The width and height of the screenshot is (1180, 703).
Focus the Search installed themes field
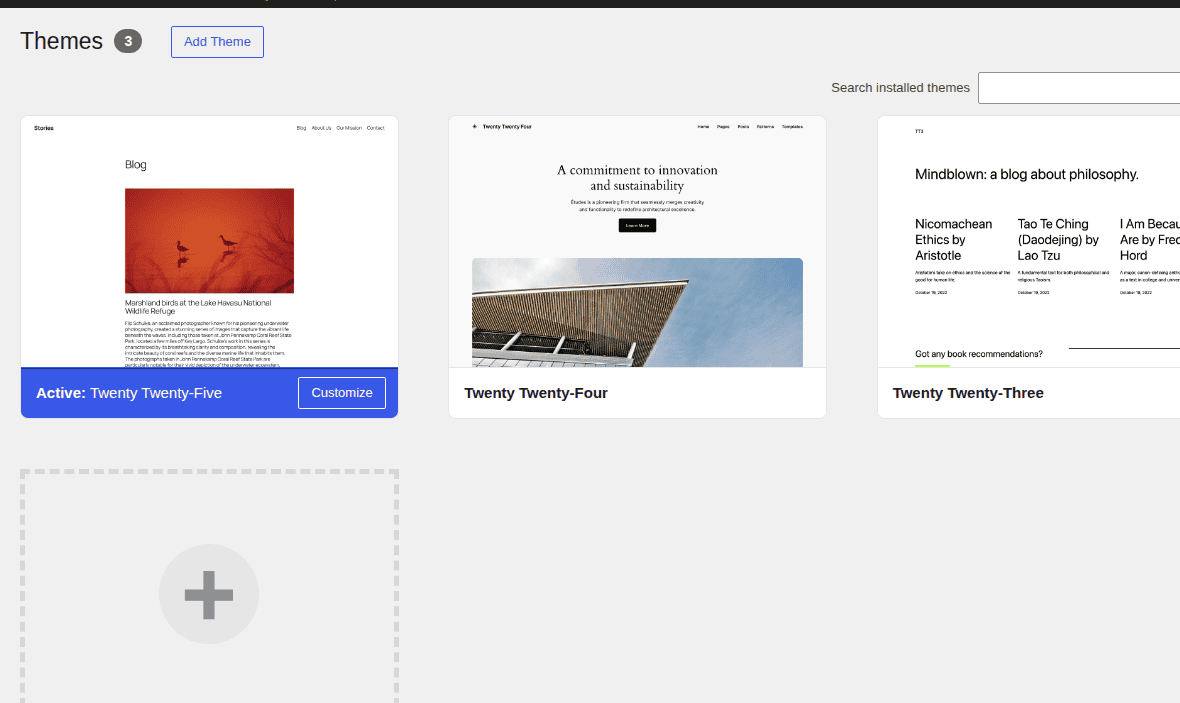pyautogui.click(x=1078, y=88)
